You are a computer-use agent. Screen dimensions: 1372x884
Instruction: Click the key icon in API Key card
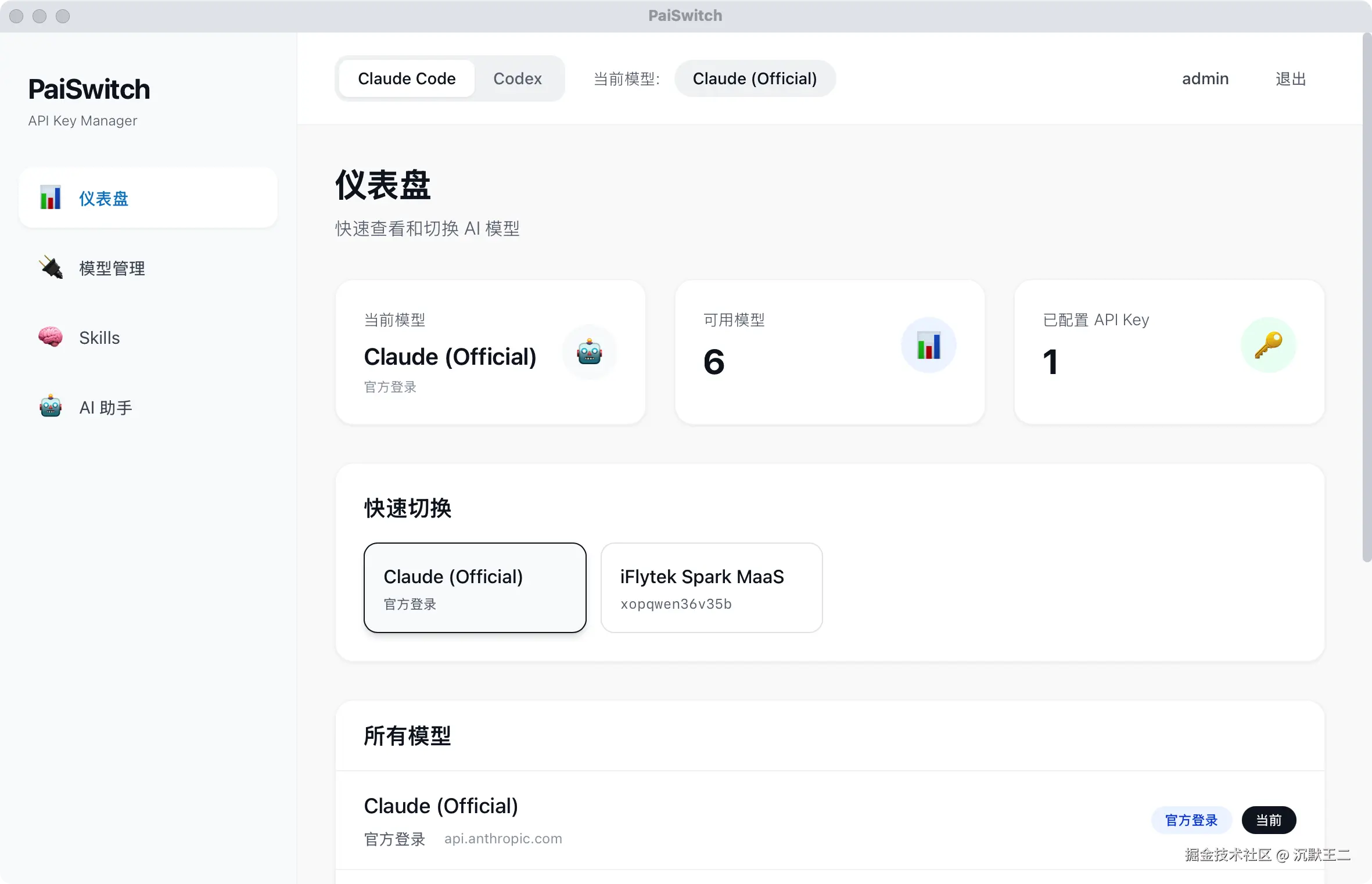[x=1268, y=345]
